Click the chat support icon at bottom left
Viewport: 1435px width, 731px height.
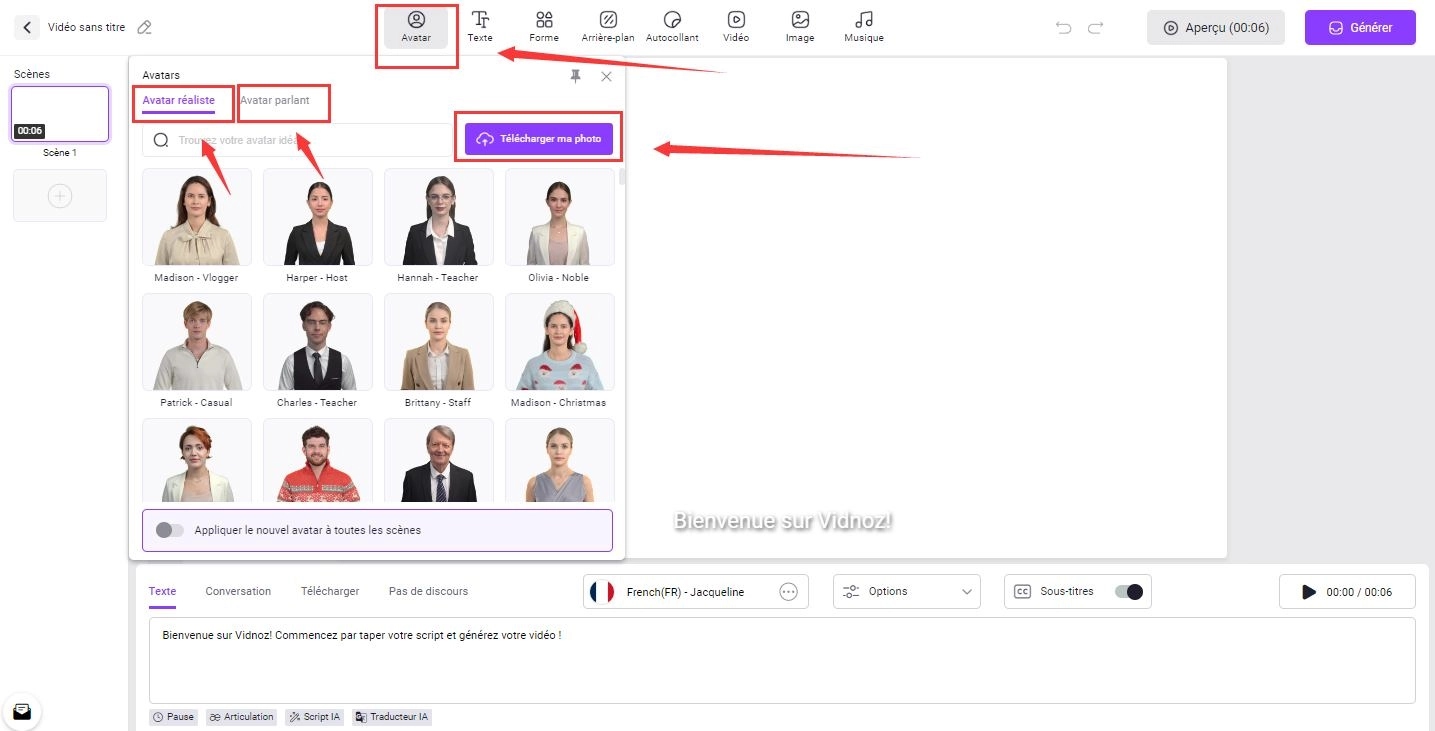(x=22, y=712)
